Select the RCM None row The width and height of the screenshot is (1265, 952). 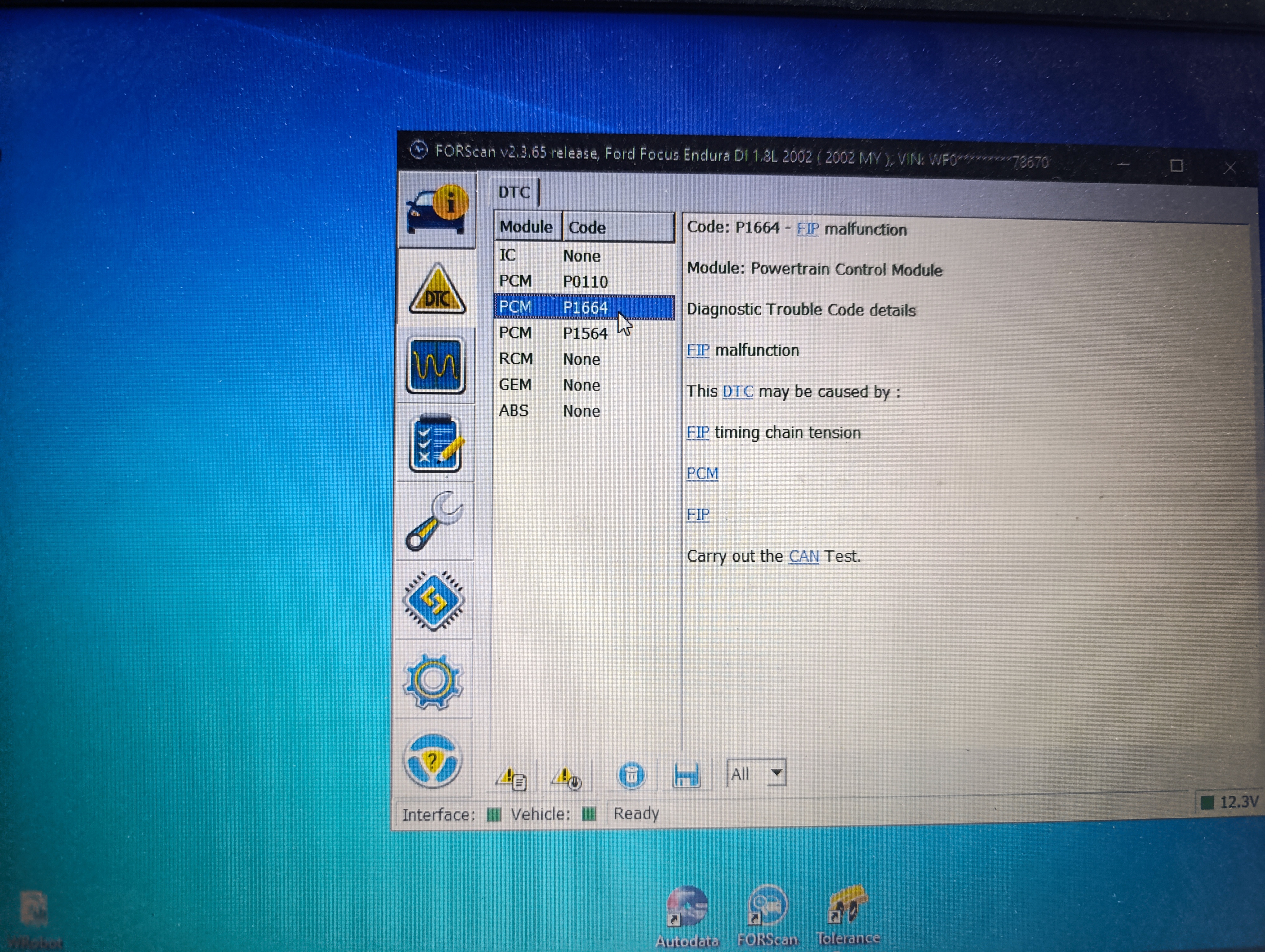pyautogui.click(x=583, y=359)
